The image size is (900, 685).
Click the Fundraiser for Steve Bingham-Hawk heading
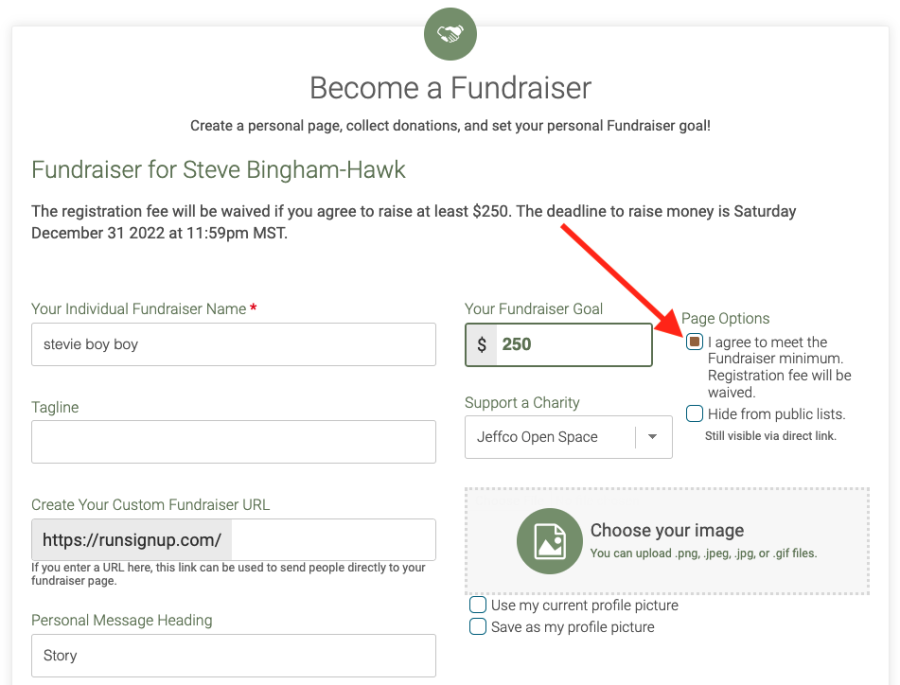[x=218, y=169]
